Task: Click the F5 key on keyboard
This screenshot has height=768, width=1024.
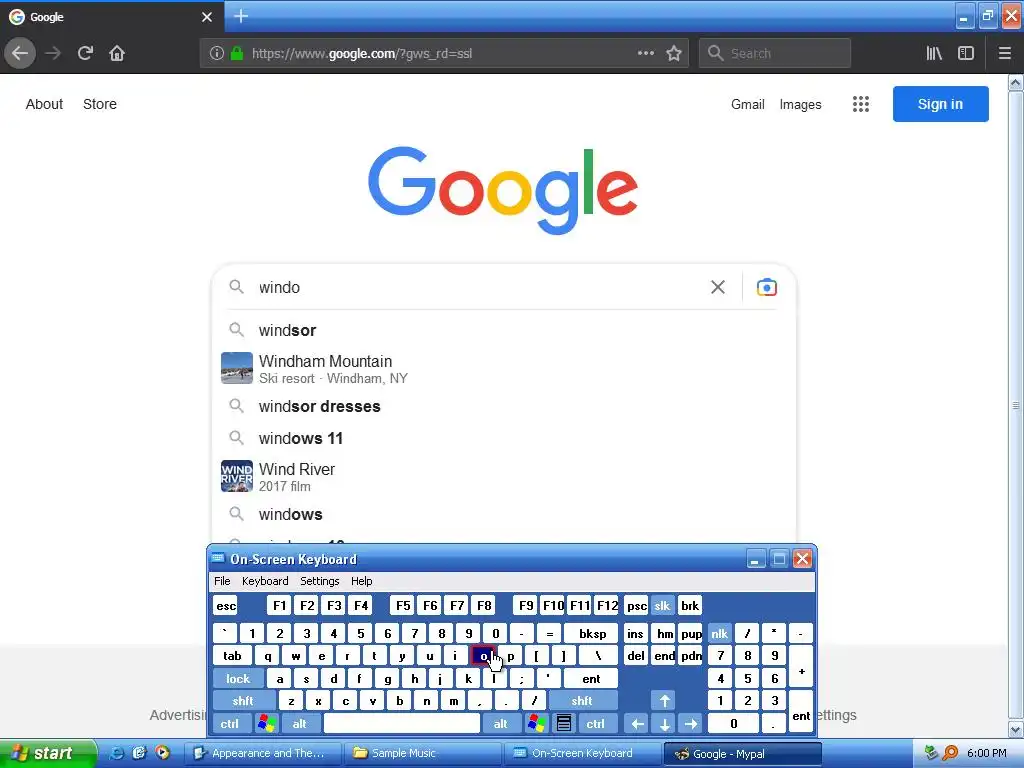Action: pos(403,605)
